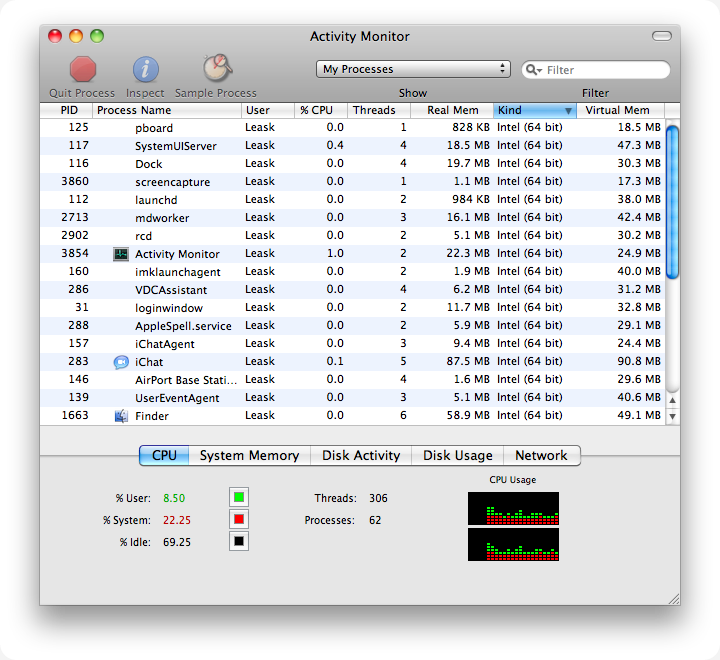720x660 pixels.
Task: Click the scrollbar up arrow
Action: (672, 401)
